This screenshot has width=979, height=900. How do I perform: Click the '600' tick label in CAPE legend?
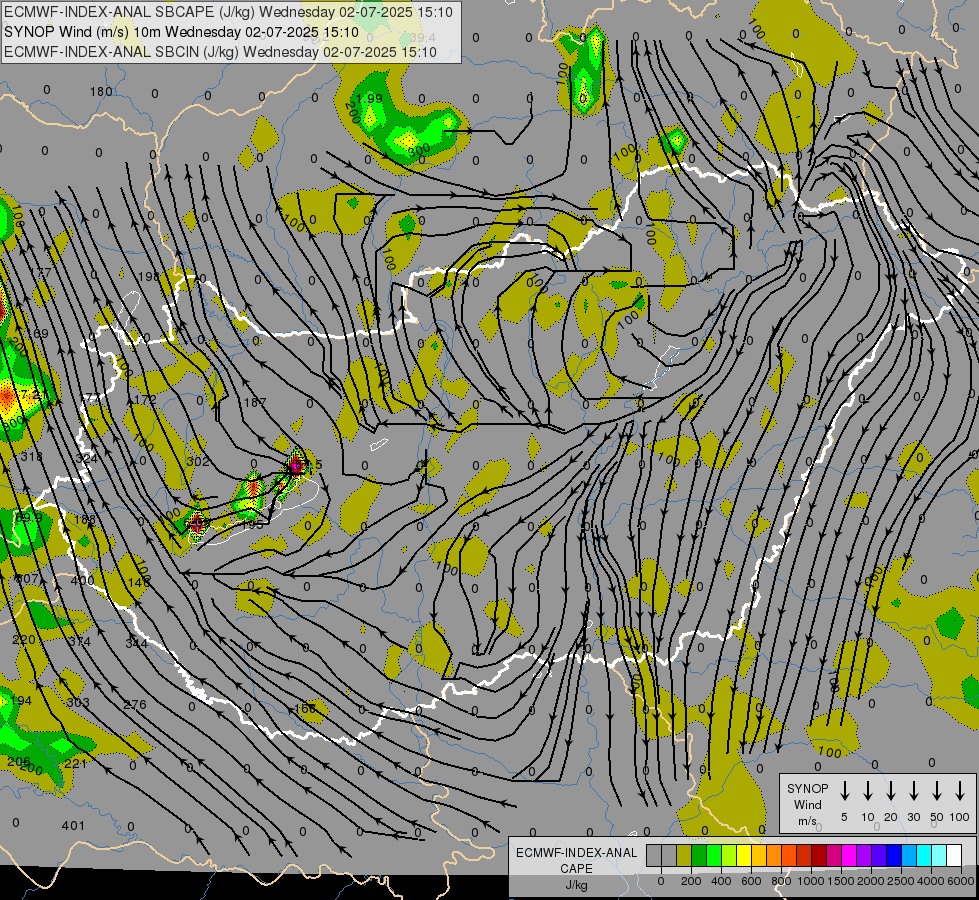[x=751, y=881]
